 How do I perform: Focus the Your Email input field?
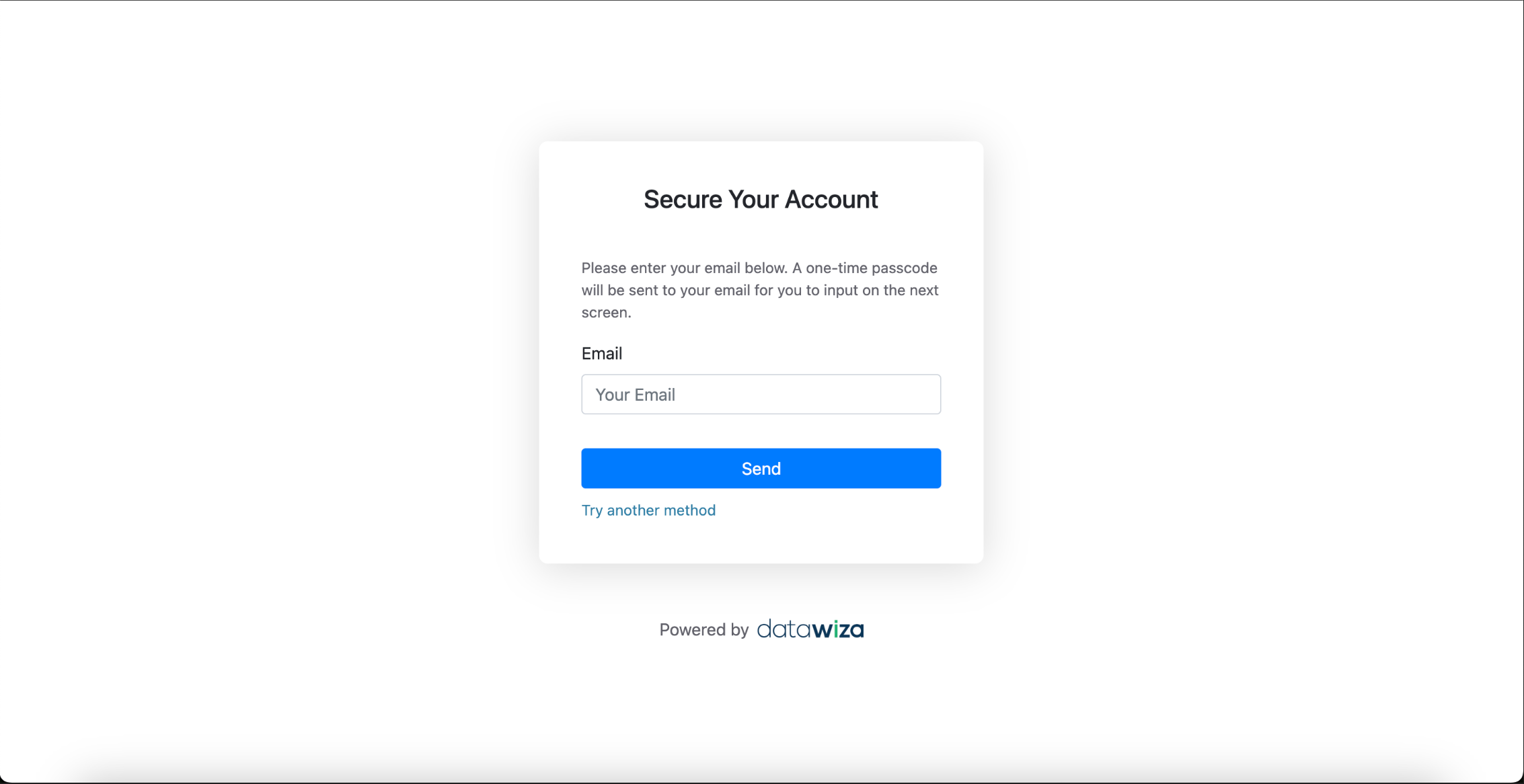click(761, 394)
